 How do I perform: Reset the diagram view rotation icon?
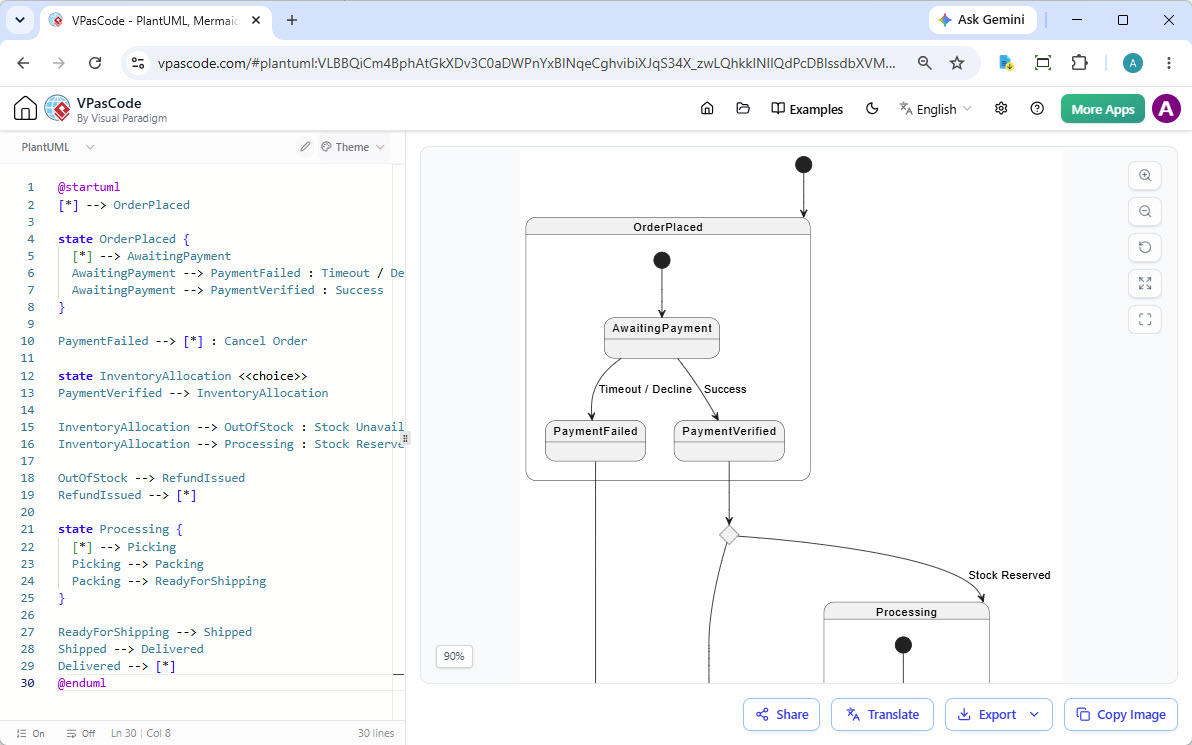1145,247
